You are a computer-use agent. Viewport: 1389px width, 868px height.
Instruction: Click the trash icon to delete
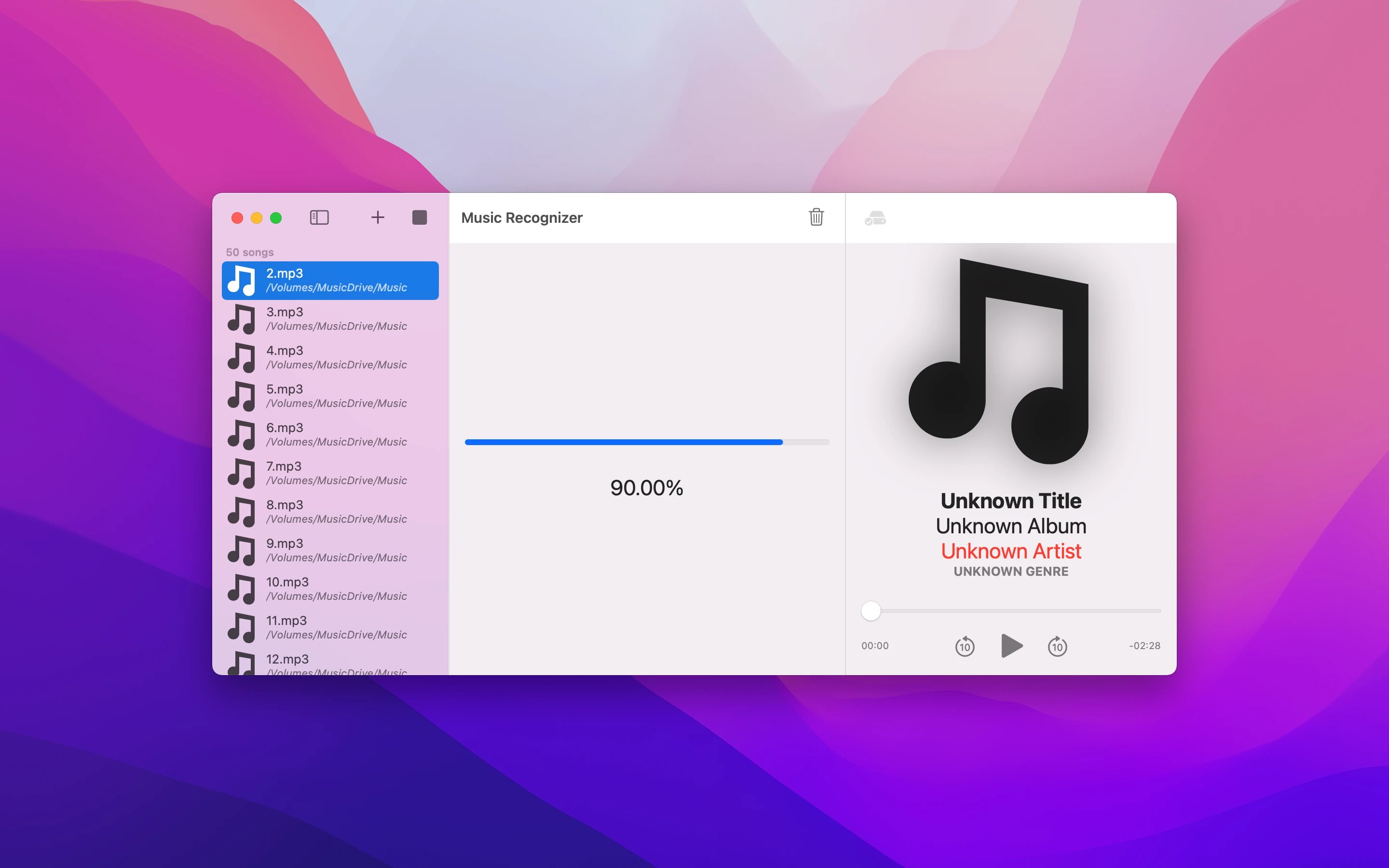816,217
